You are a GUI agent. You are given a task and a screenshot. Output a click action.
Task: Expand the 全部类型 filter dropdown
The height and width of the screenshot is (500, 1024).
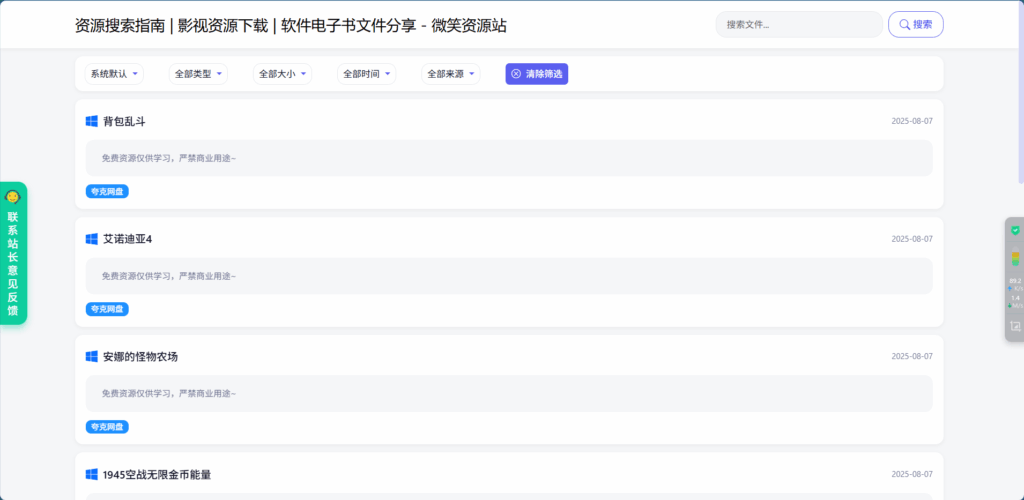pos(199,74)
